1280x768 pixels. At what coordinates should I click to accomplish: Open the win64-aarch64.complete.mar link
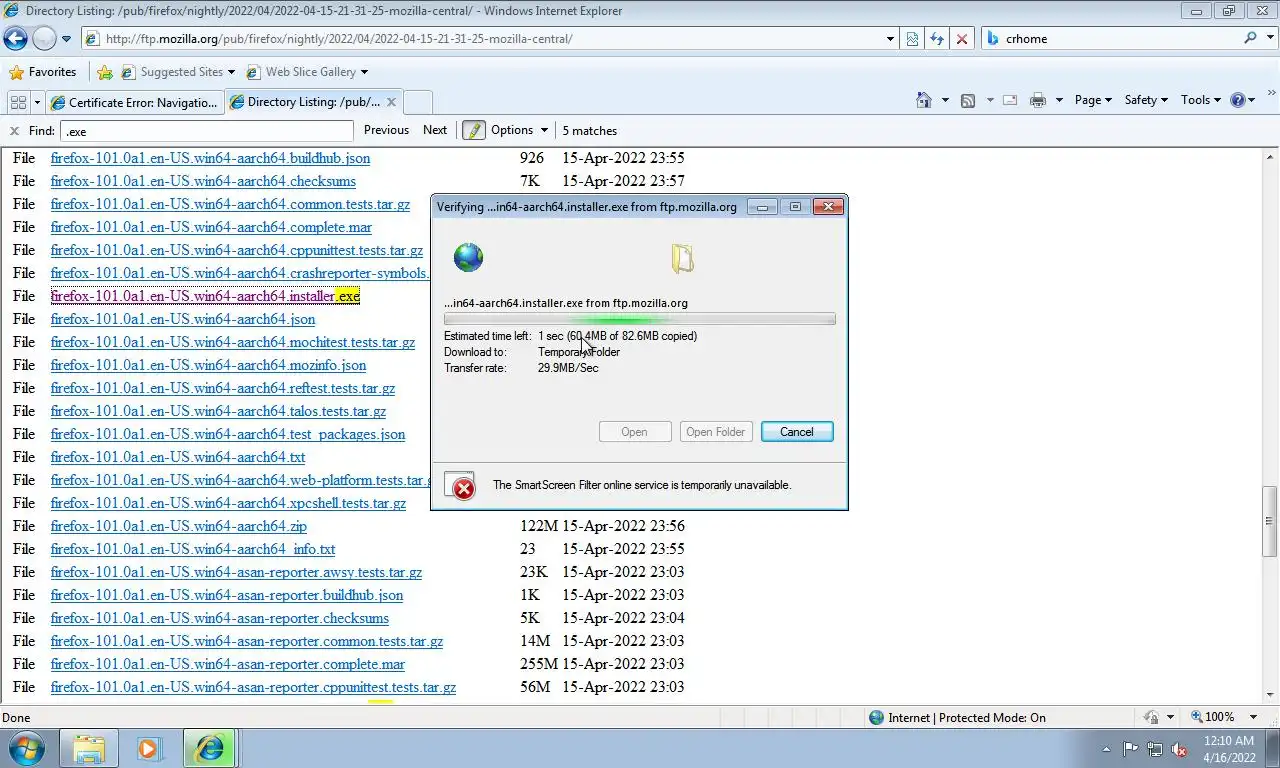[211, 227]
